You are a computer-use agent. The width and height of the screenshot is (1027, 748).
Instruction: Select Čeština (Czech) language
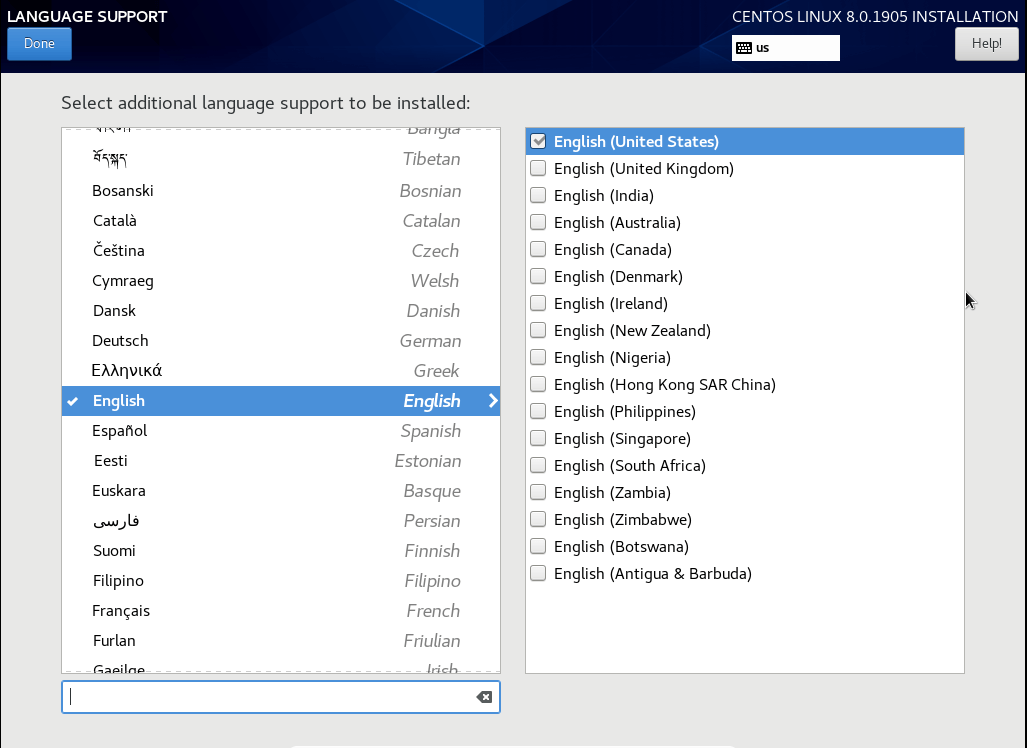tap(280, 251)
